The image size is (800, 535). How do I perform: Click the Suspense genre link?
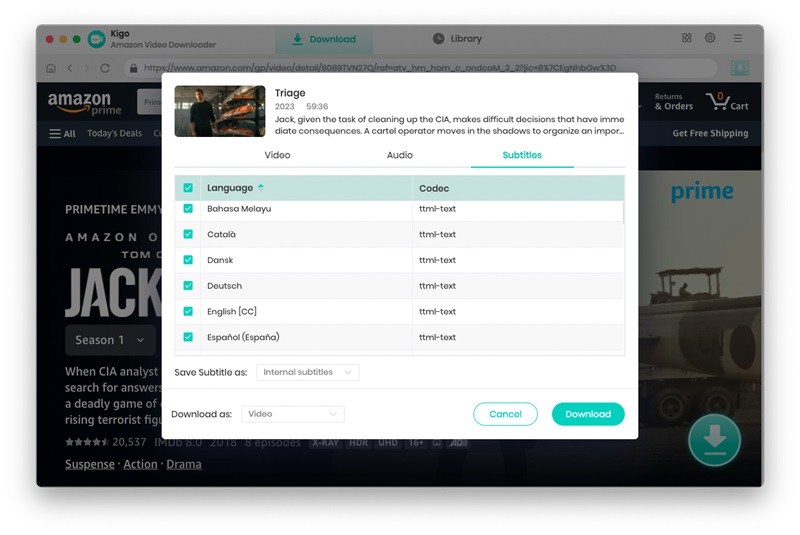pyautogui.click(x=90, y=464)
